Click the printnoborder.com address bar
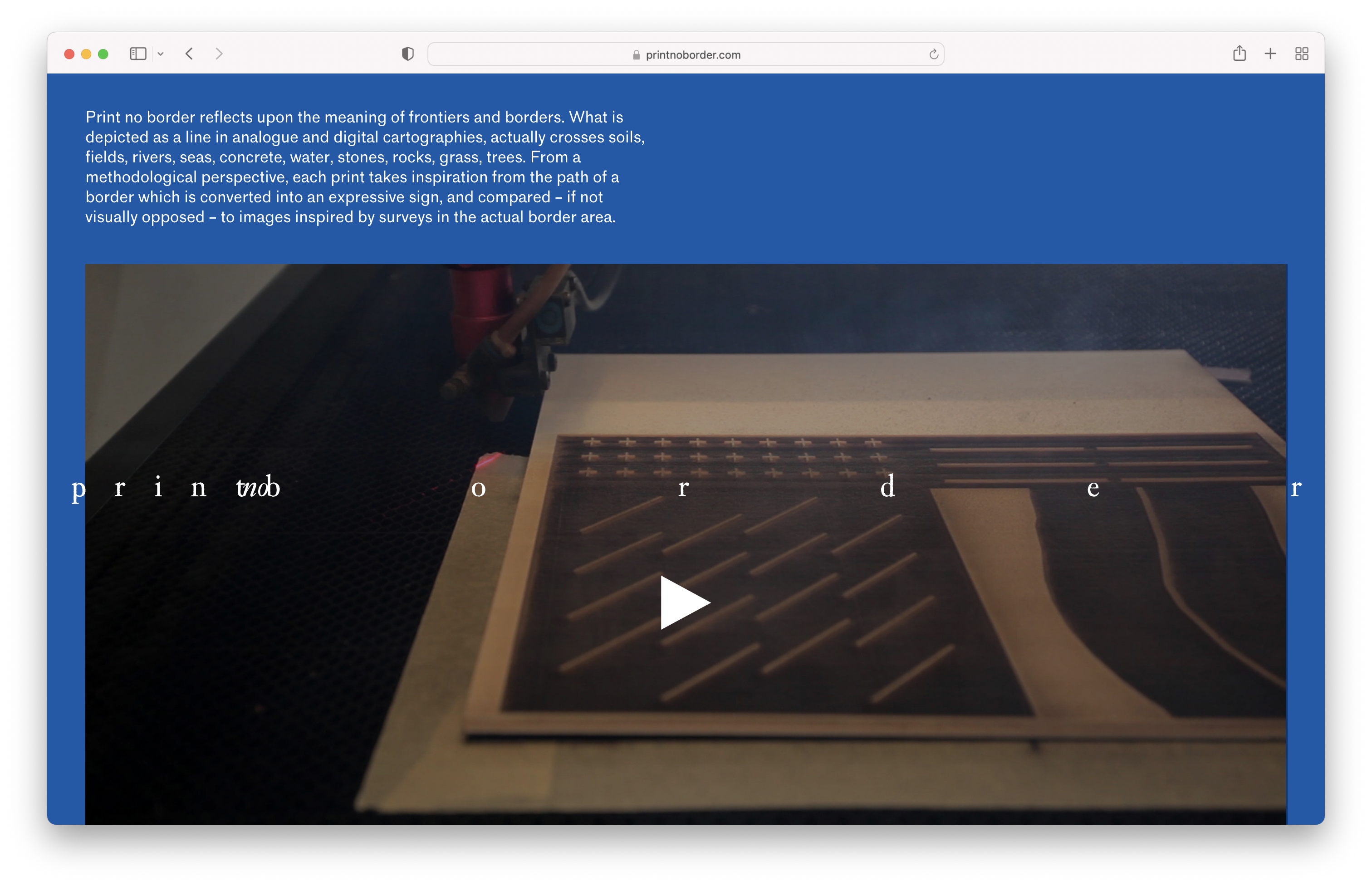This screenshot has width=1372, height=891. coord(692,55)
